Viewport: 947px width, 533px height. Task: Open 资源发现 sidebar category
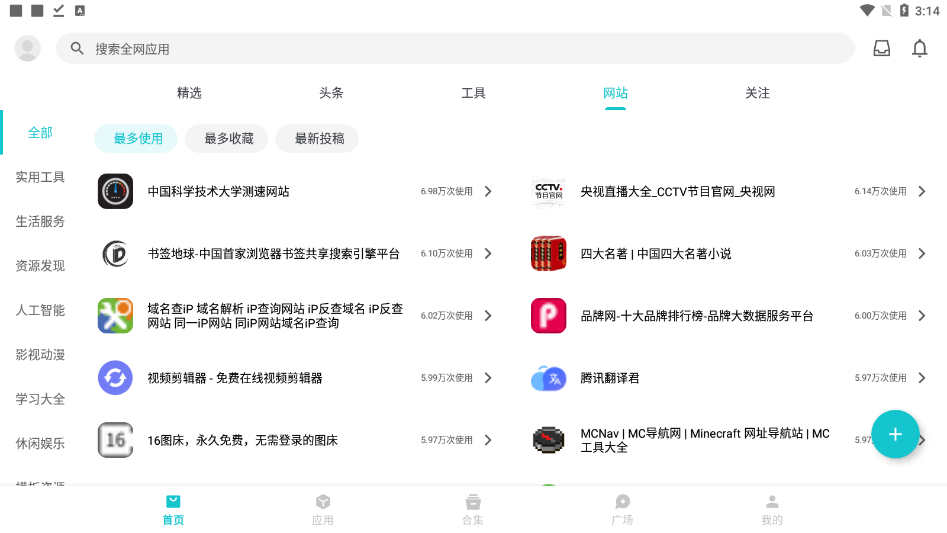(x=40, y=266)
